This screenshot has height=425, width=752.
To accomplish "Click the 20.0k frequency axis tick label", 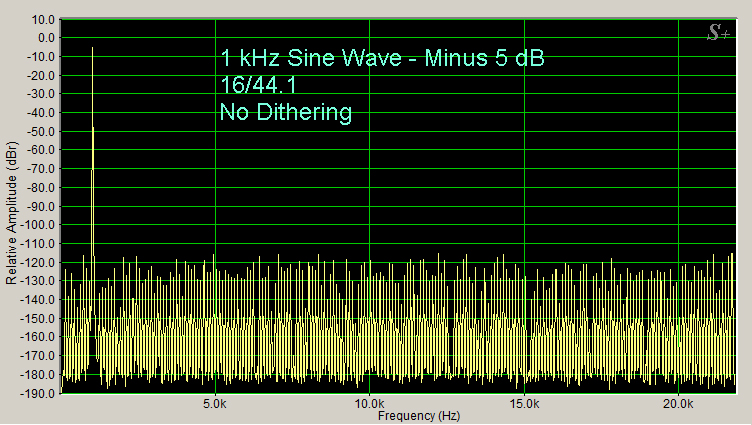I will 678,402.
